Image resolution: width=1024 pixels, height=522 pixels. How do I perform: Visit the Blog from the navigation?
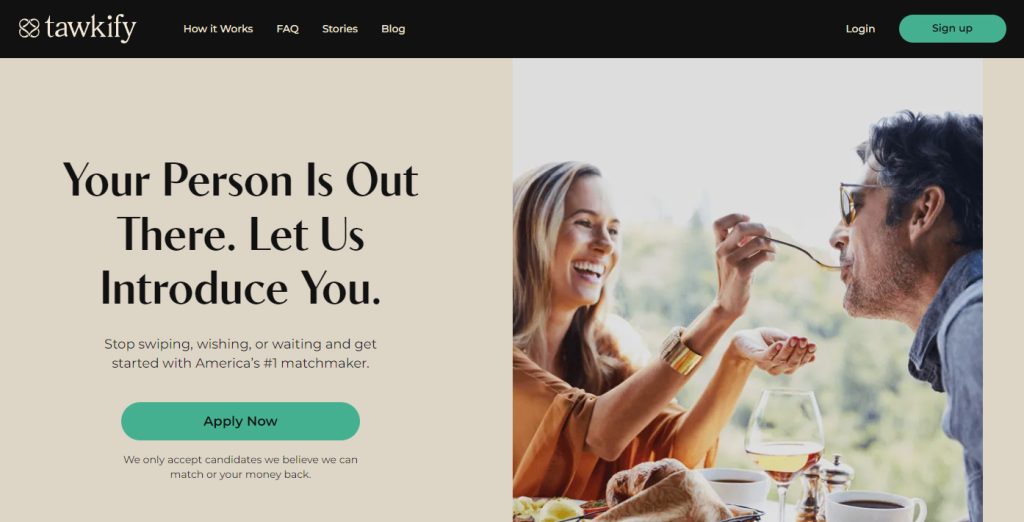[x=393, y=29]
